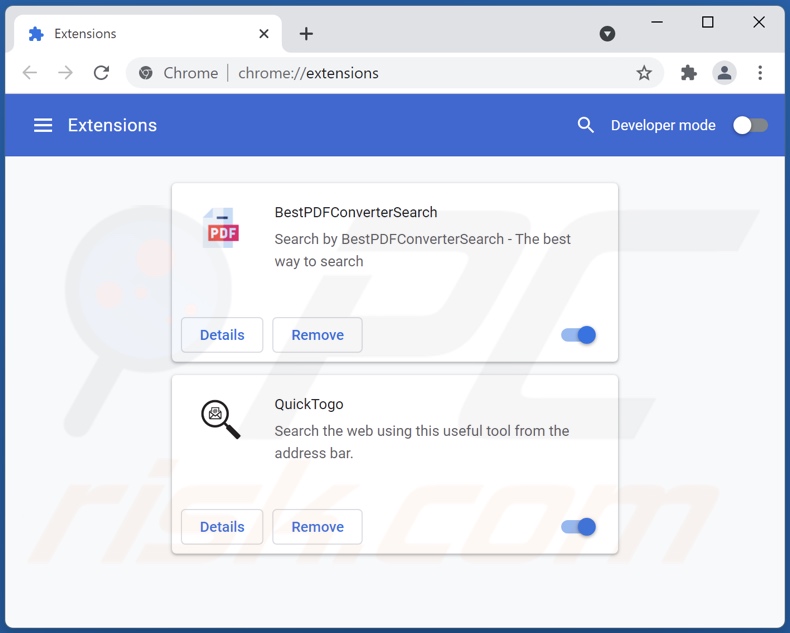Remove the BestPDFConverterSearch extension
This screenshot has width=790, height=633.
(x=317, y=335)
